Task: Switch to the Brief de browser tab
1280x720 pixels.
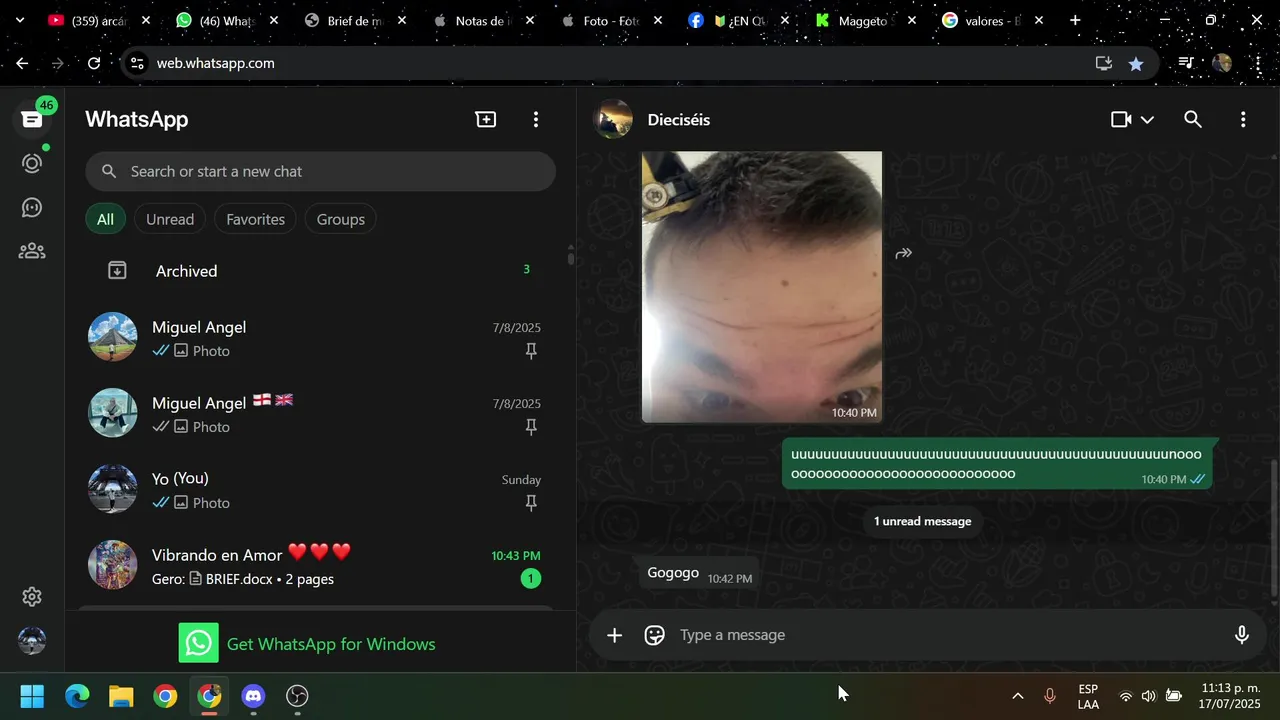Action: [355, 20]
